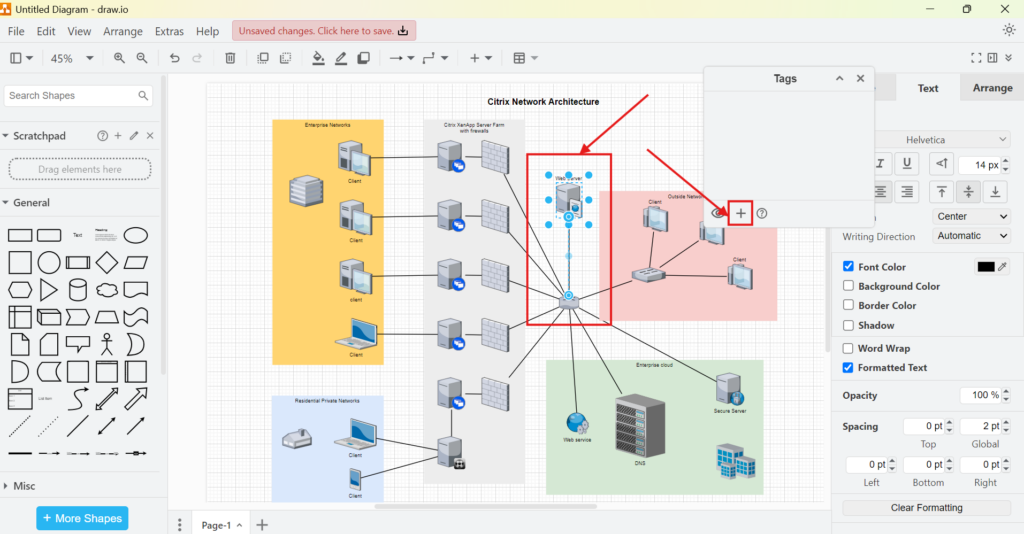Click the Zoom In magnifier icon
This screenshot has width=1024, height=534.
(x=119, y=58)
